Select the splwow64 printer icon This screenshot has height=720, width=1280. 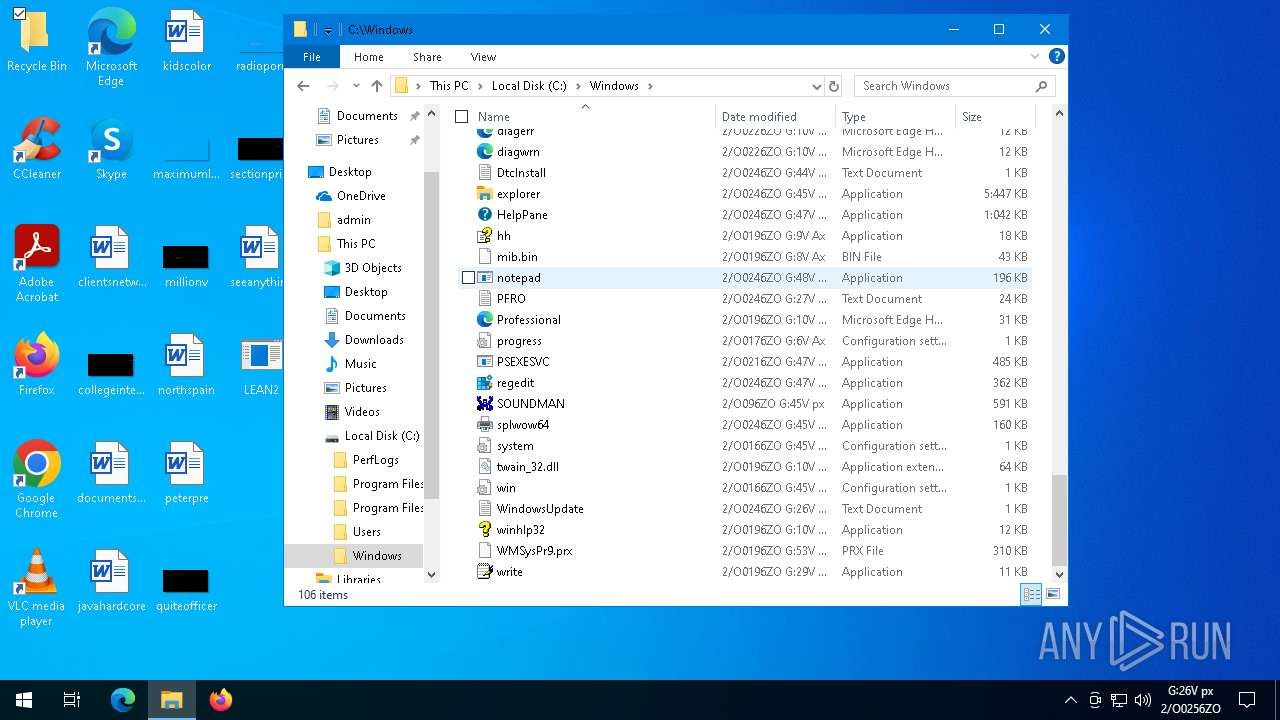coord(485,425)
